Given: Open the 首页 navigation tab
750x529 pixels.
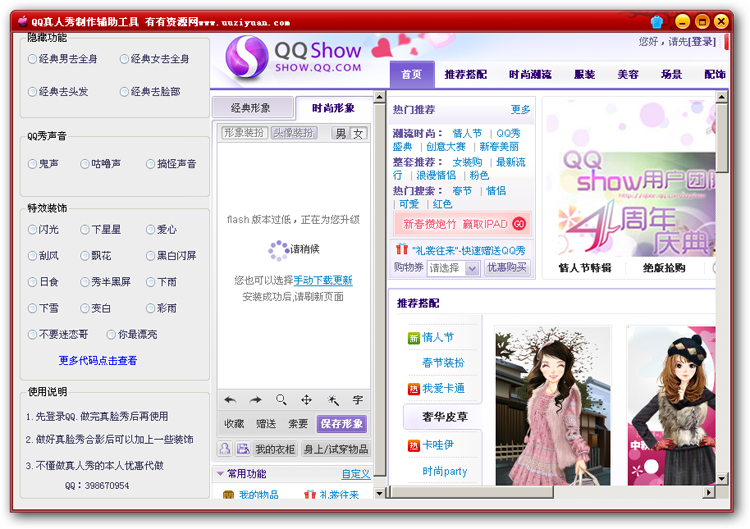Looking at the screenshot, I should pos(412,74).
